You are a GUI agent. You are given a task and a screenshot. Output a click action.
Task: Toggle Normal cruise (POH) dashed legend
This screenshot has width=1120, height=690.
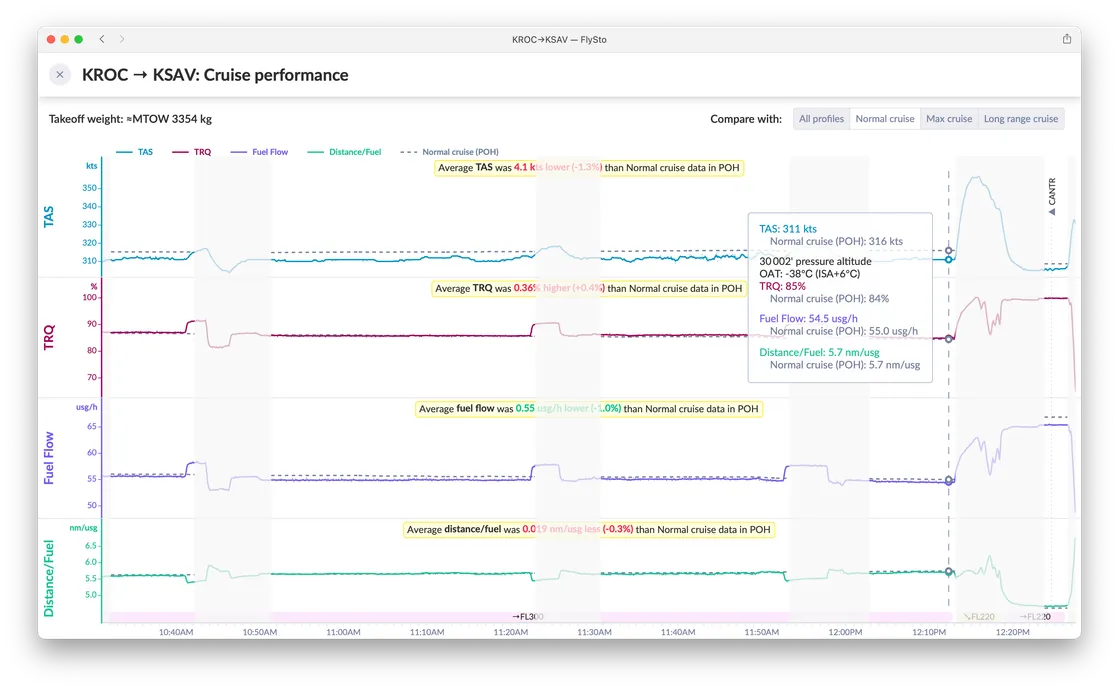(x=449, y=152)
